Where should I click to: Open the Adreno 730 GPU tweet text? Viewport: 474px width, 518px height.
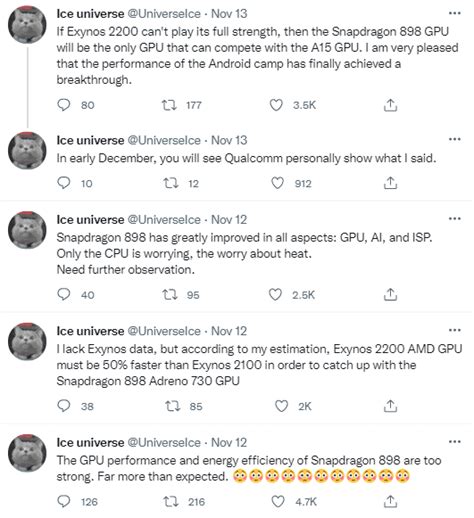(259, 365)
